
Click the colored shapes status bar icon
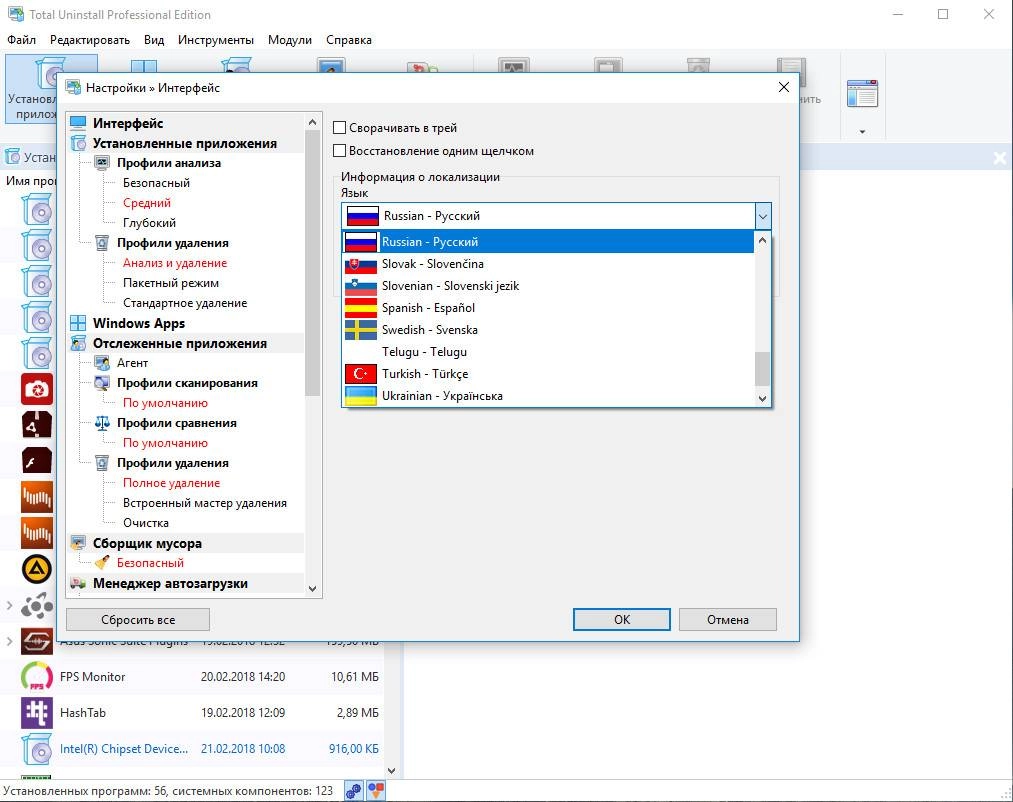(x=376, y=790)
